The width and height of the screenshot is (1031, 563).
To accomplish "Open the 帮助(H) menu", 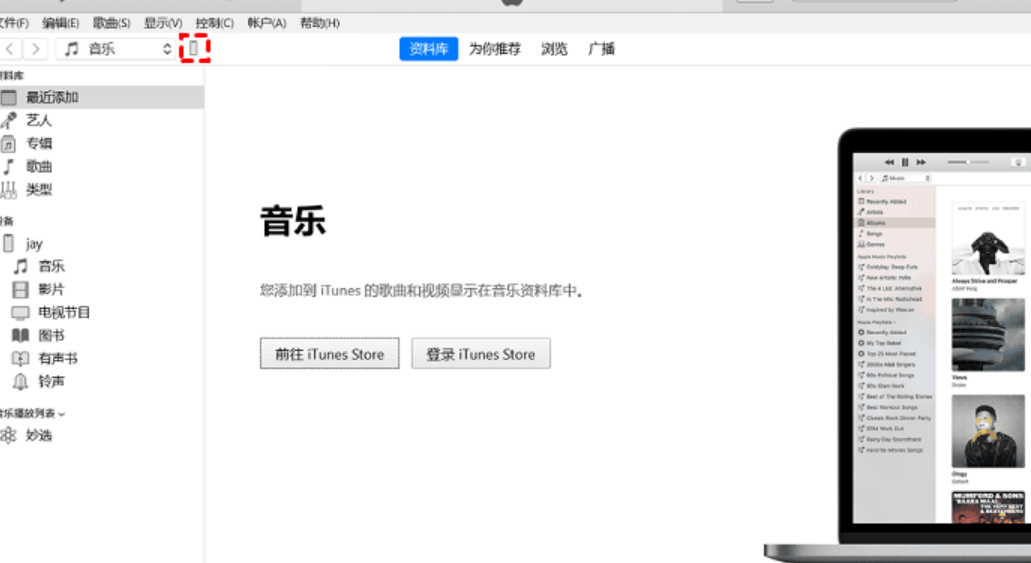I will 320,23.
